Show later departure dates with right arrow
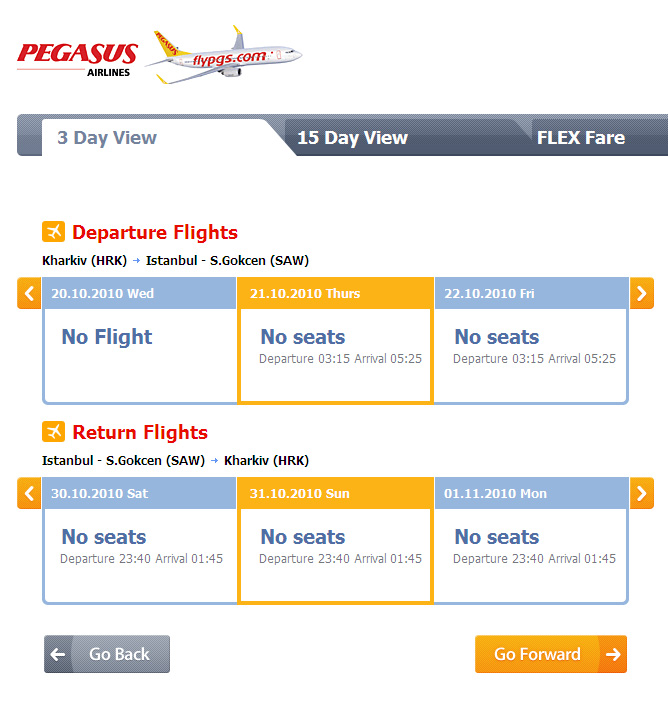This screenshot has width=668, height=701. tap(641, 293)
